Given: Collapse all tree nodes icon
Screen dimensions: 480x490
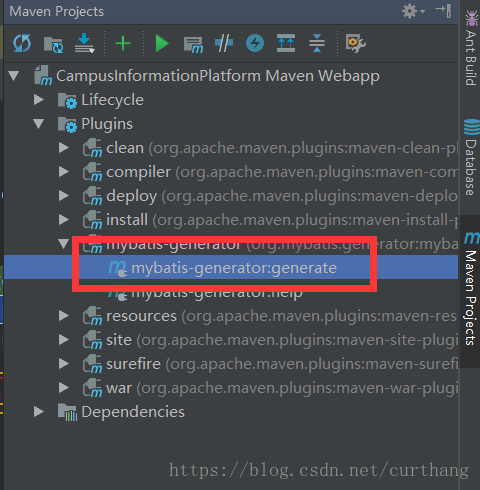Looking at the screenshot, I should [317, 43].
